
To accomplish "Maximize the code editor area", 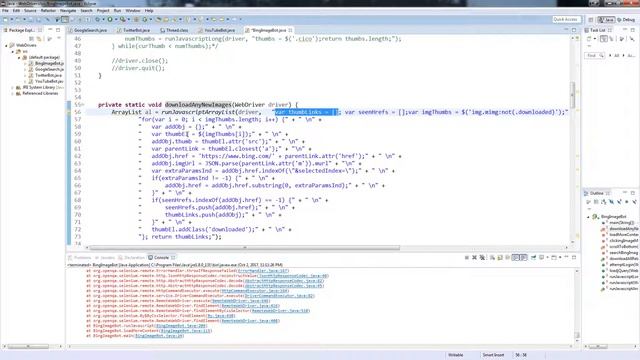I will click(x=574, y=30).
